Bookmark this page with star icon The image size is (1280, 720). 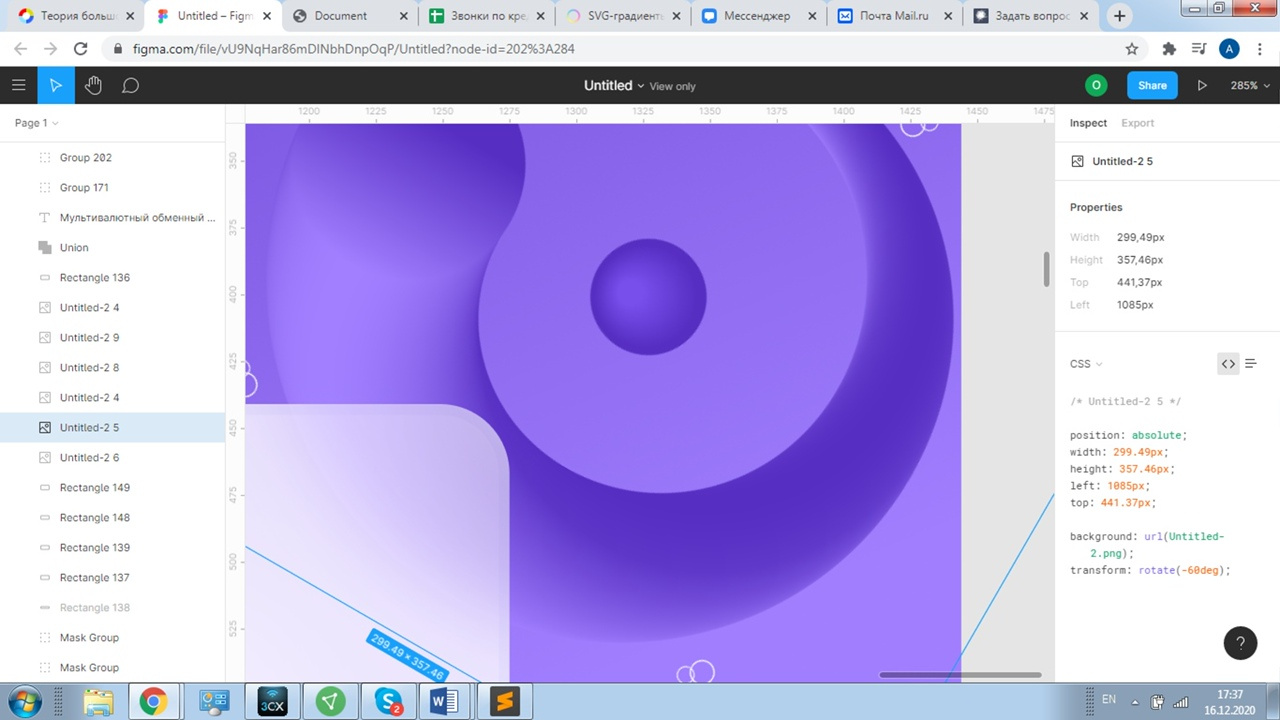[x=1132, y=49]
